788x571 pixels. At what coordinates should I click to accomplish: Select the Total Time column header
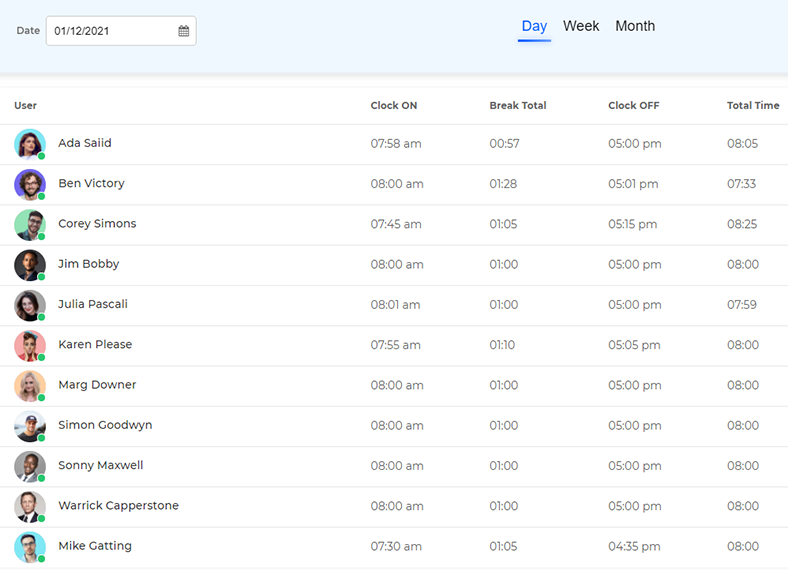point(753,106)
